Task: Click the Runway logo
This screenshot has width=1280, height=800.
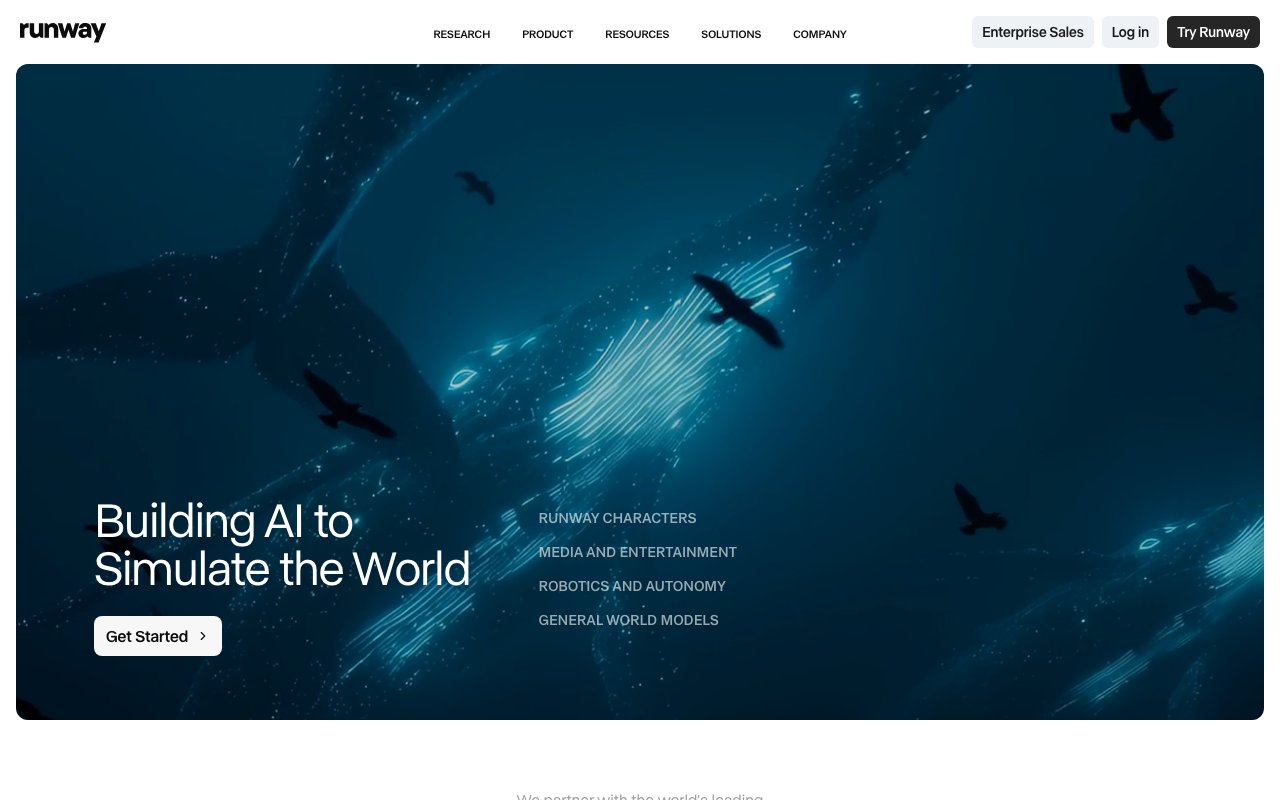Action: (x=62, y=31)
